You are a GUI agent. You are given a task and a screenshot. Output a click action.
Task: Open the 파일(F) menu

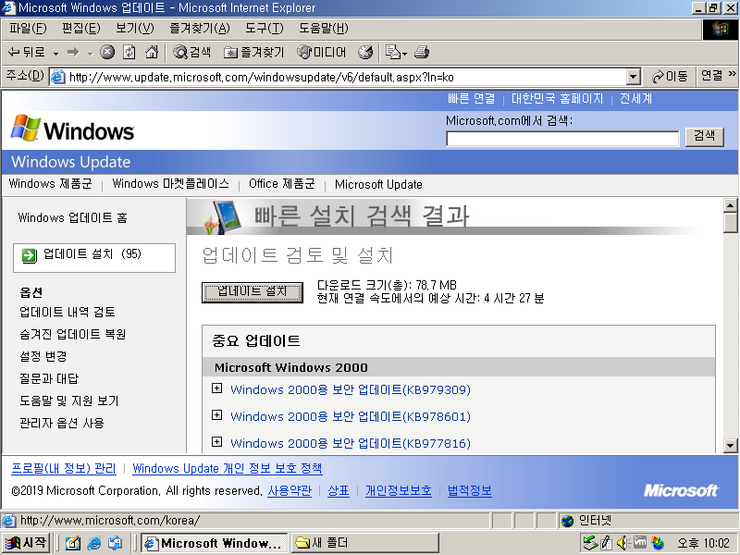[x=27, y=28]
